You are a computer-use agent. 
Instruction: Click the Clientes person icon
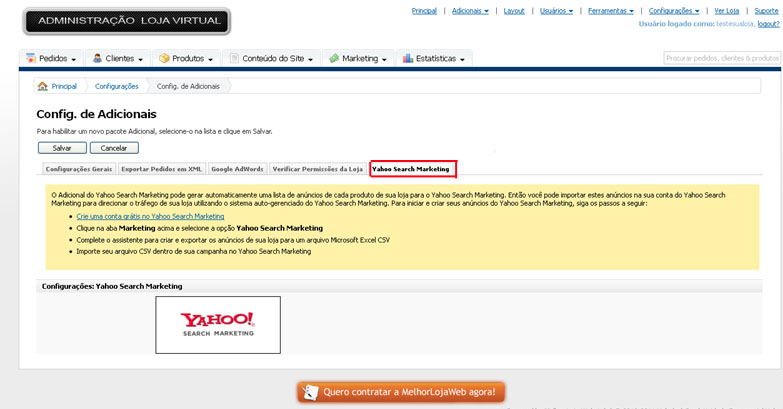click(x=97, y=58)
